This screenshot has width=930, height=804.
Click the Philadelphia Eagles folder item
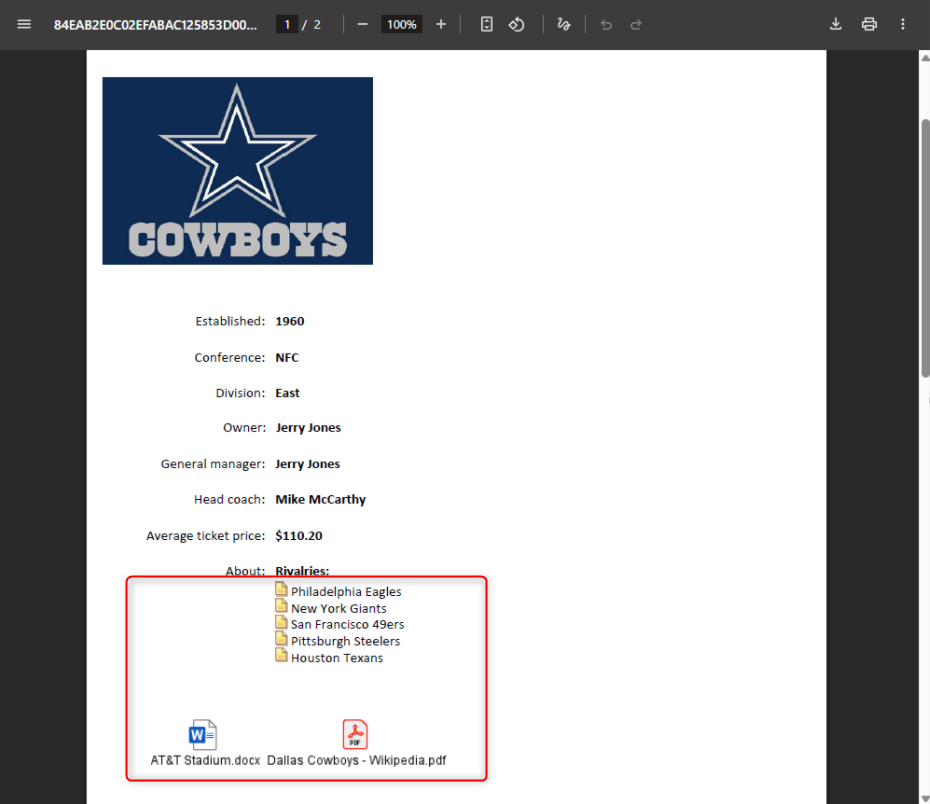(345, 591)
